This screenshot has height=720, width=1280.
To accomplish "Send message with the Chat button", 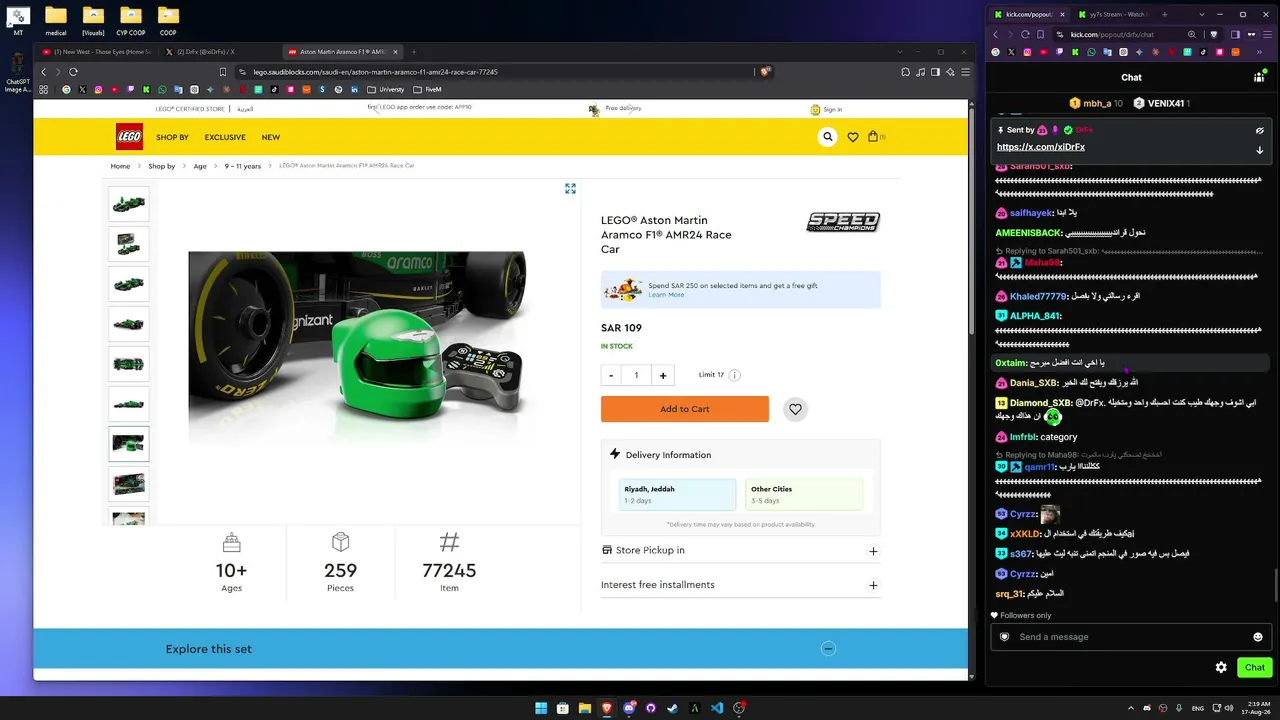I will (1254, 667).
